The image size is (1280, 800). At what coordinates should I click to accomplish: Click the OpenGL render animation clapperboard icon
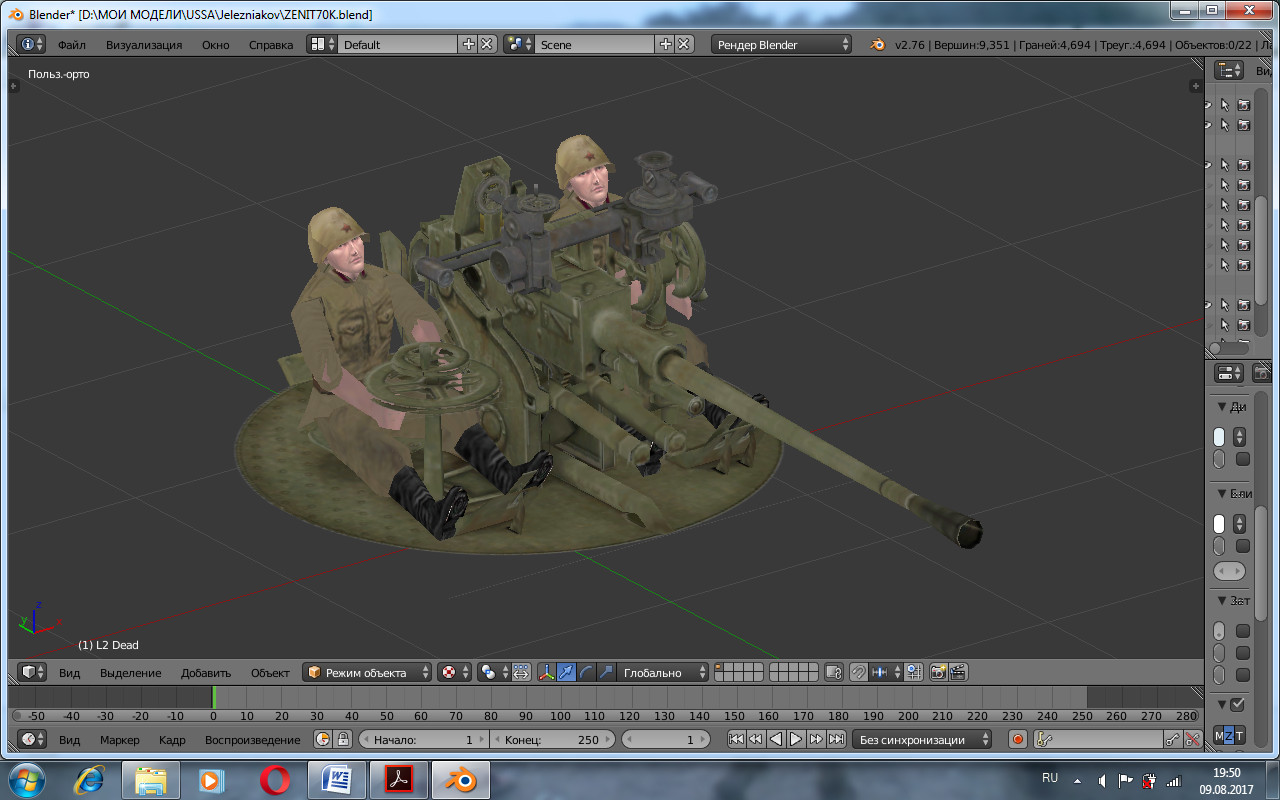[958, 672]
